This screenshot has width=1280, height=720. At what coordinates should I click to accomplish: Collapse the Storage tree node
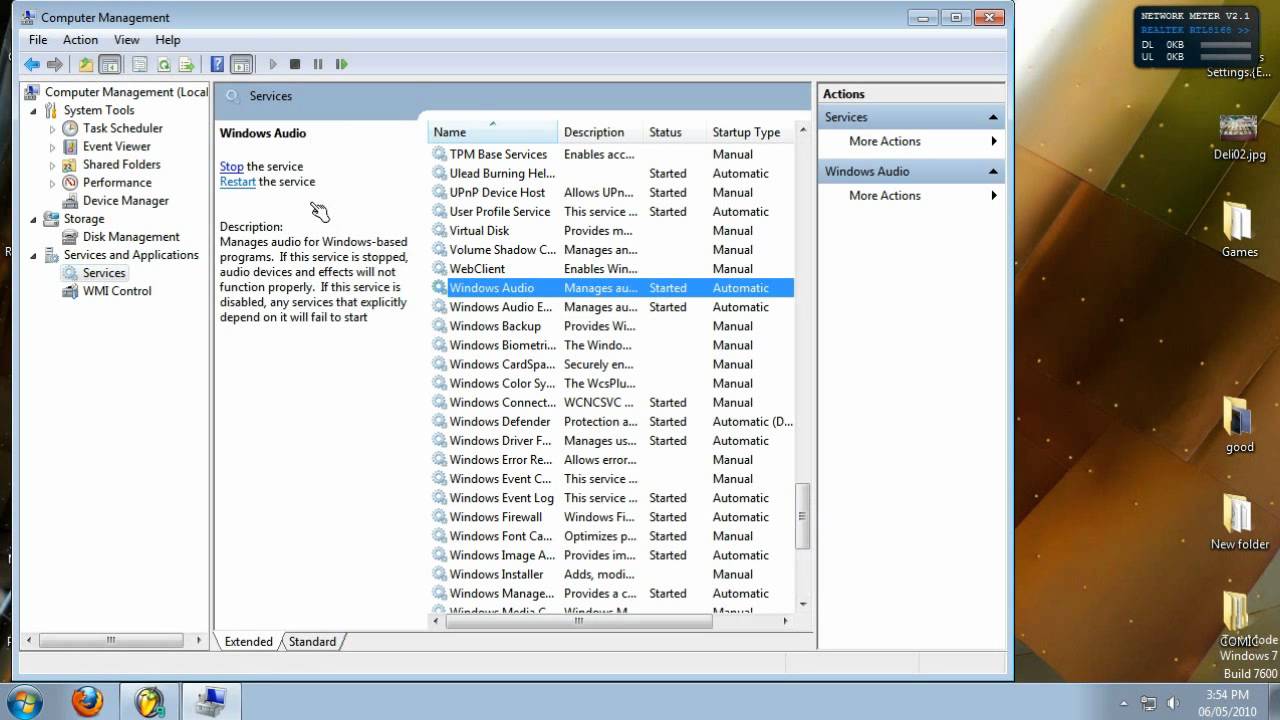point(33,219)
